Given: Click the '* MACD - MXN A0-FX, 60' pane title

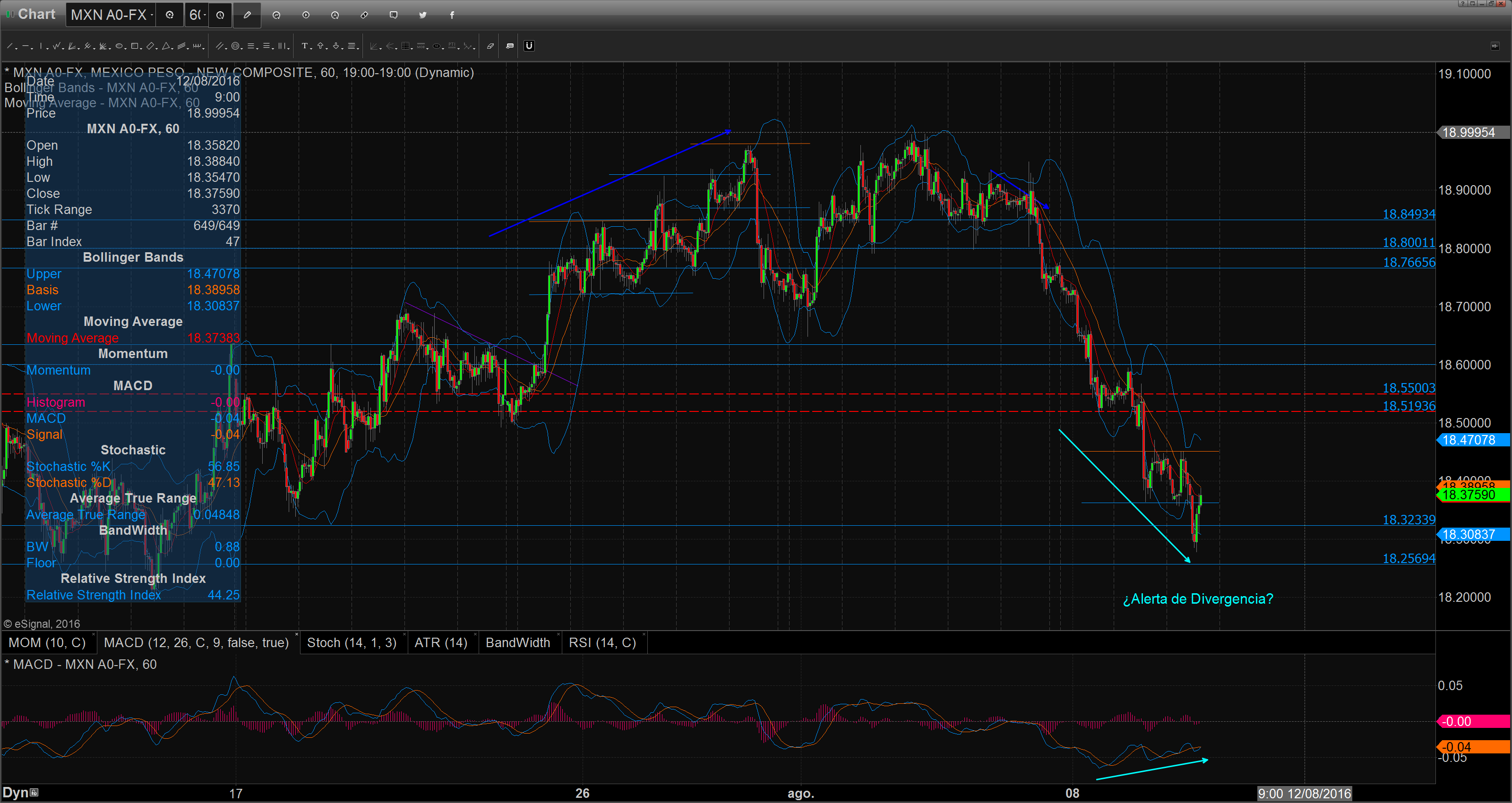Looking at the screenshot, I should pos(80,665).
